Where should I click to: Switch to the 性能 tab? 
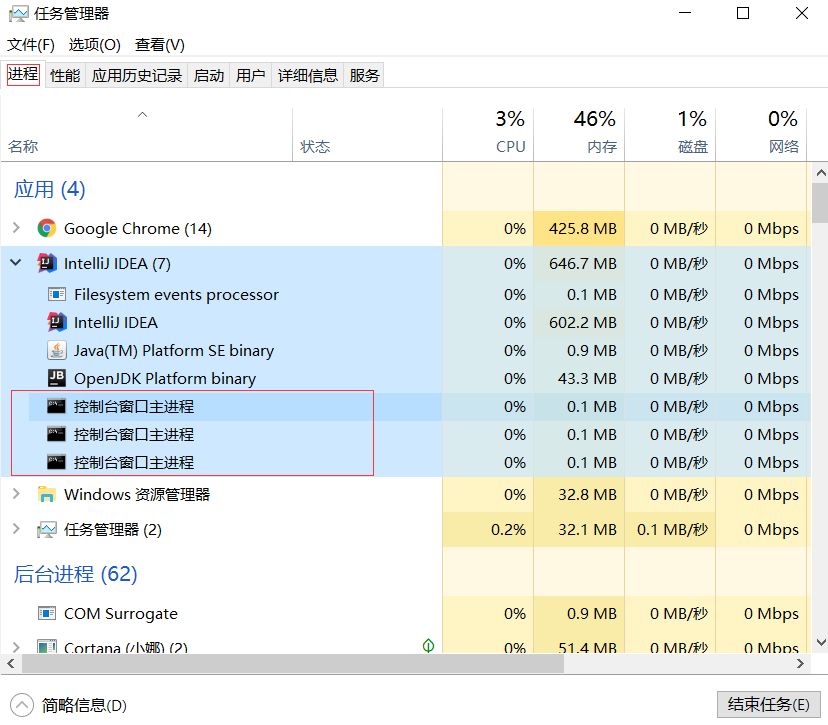[x=65, y=76]
